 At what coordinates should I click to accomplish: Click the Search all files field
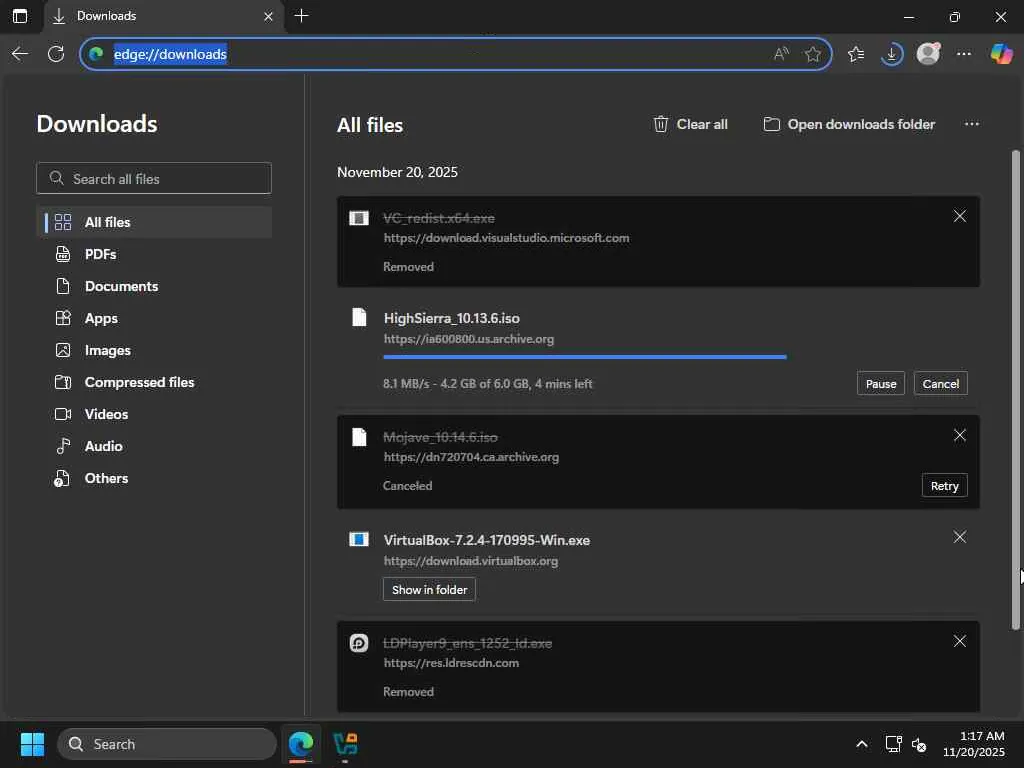pyautogui.click(x=154, y=179)
